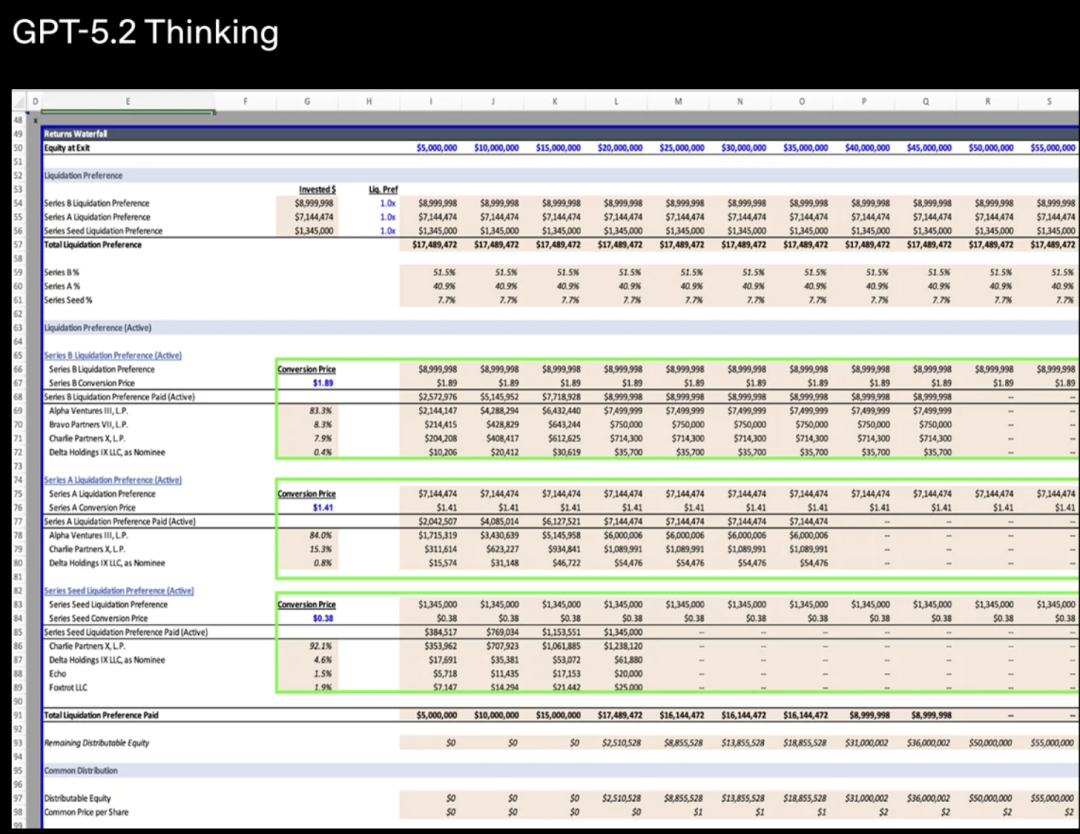
Task: Select the Series Seed Liquidation Preference (Active) heading
Action: (118, 591)
